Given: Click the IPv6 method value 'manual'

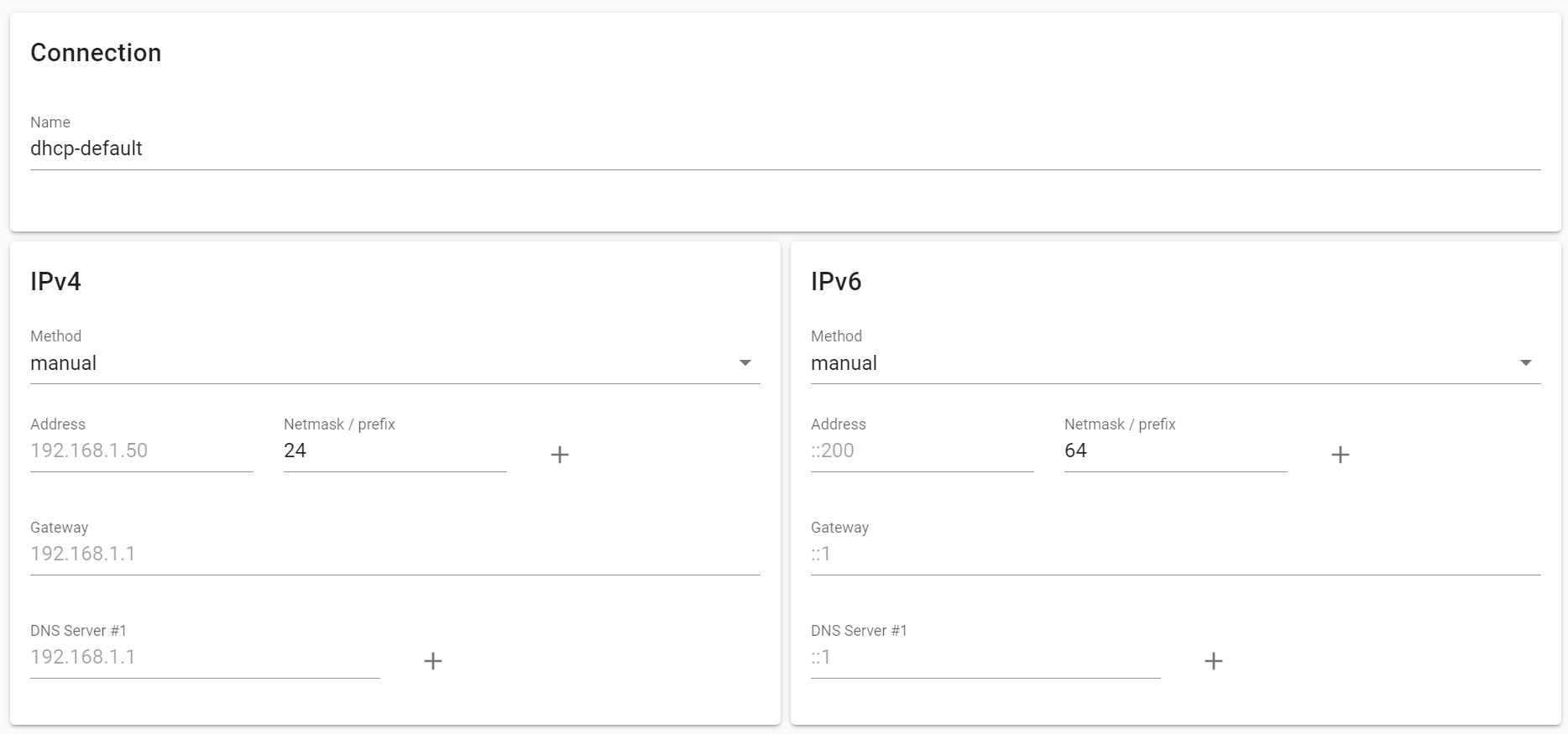Looking at the screenshot, I should (x=844, y=363).
